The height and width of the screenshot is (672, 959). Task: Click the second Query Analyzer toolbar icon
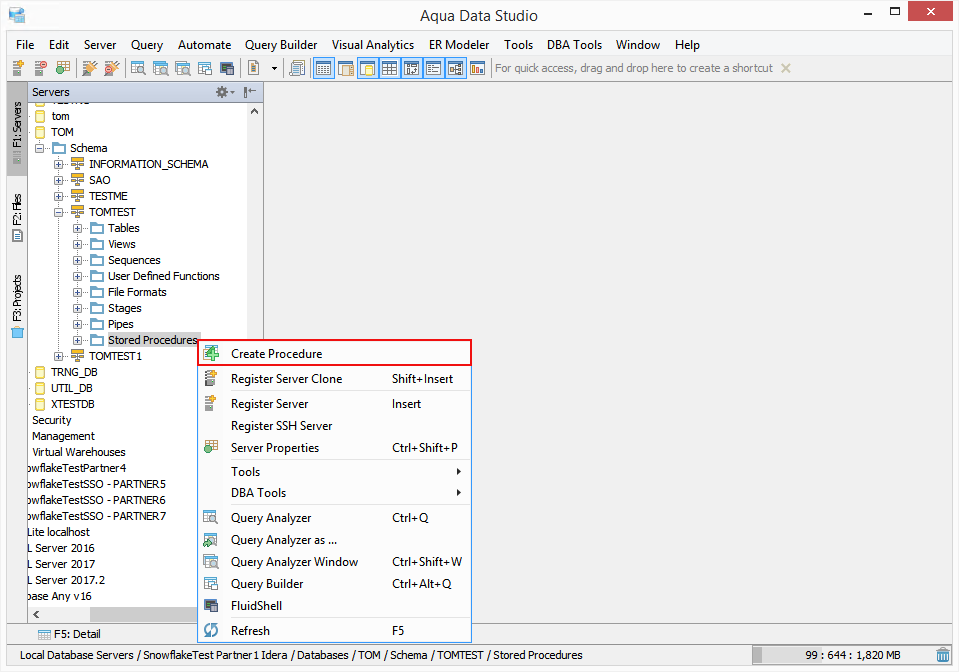pyautogui.click(x=160, y=68)
